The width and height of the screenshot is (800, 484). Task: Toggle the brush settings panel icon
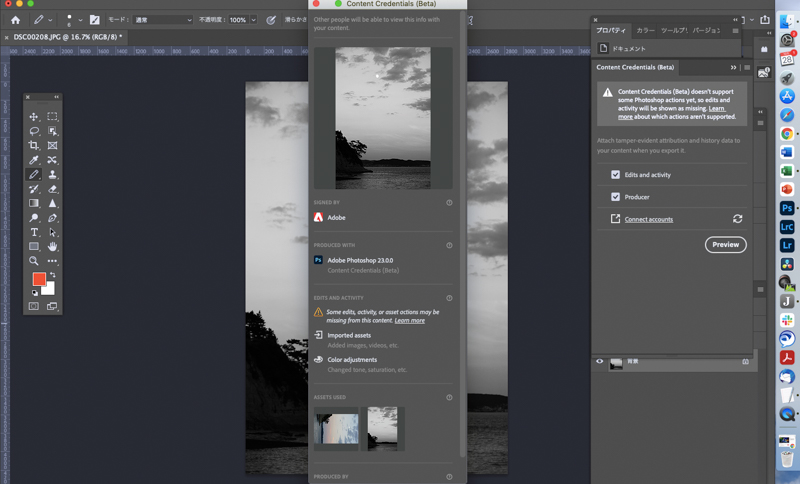95,20
